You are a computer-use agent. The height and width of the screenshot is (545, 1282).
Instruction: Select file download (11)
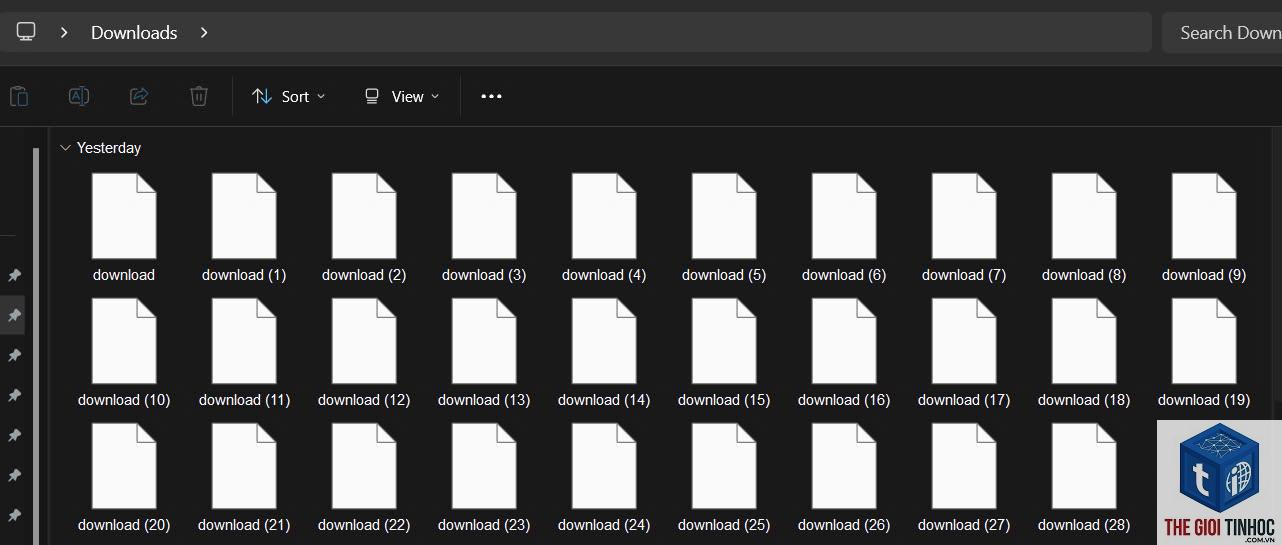click(x=244, y=353)
